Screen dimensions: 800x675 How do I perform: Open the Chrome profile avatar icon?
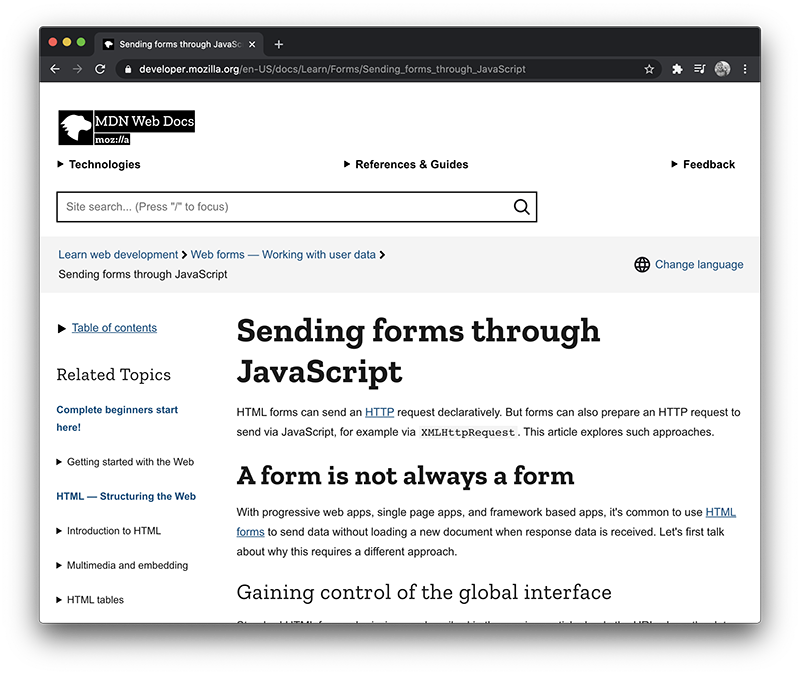point(722,69)
